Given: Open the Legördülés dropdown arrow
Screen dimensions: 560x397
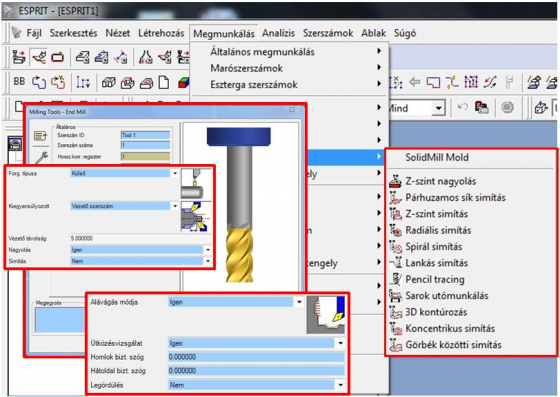Looking at the screenshot, I should [x=340, y=385].
